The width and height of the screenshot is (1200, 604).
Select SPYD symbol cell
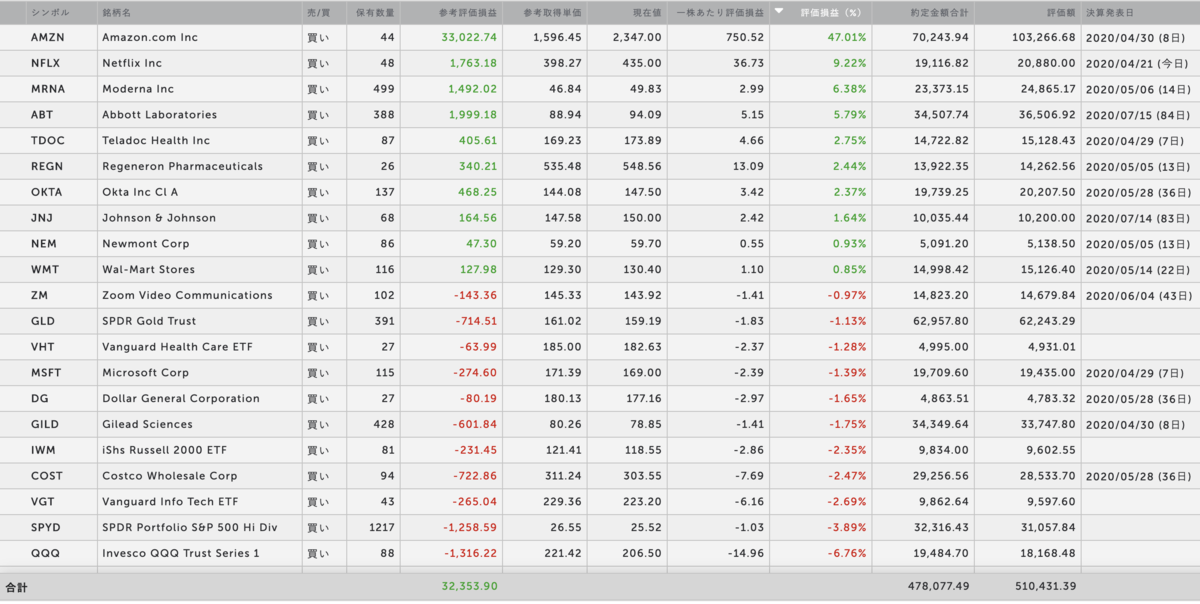[x=46, y=528]
